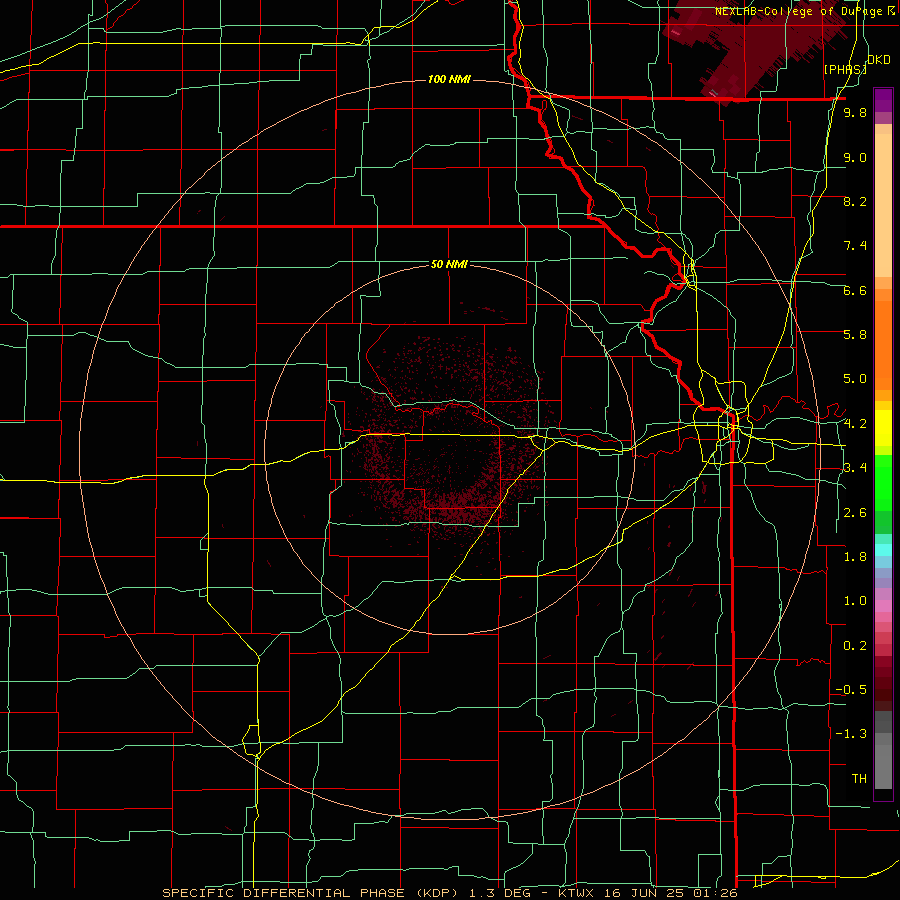The image size is (900, 900).
Task: Click the 0.2 value on color scale
Action: (x=855, y=646)
